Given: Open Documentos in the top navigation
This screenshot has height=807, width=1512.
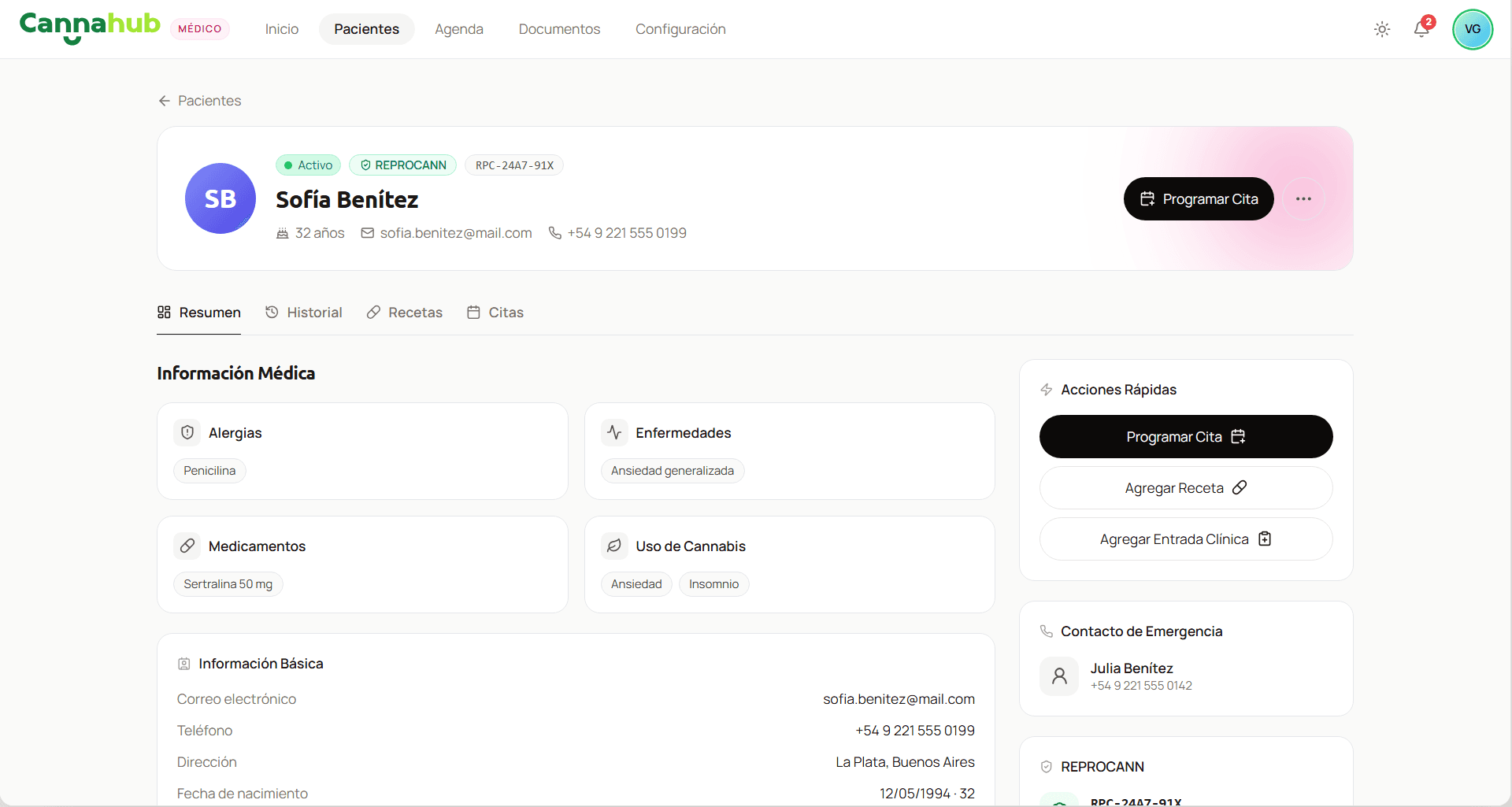Looking at the screenshot, I should pos(559,29).
